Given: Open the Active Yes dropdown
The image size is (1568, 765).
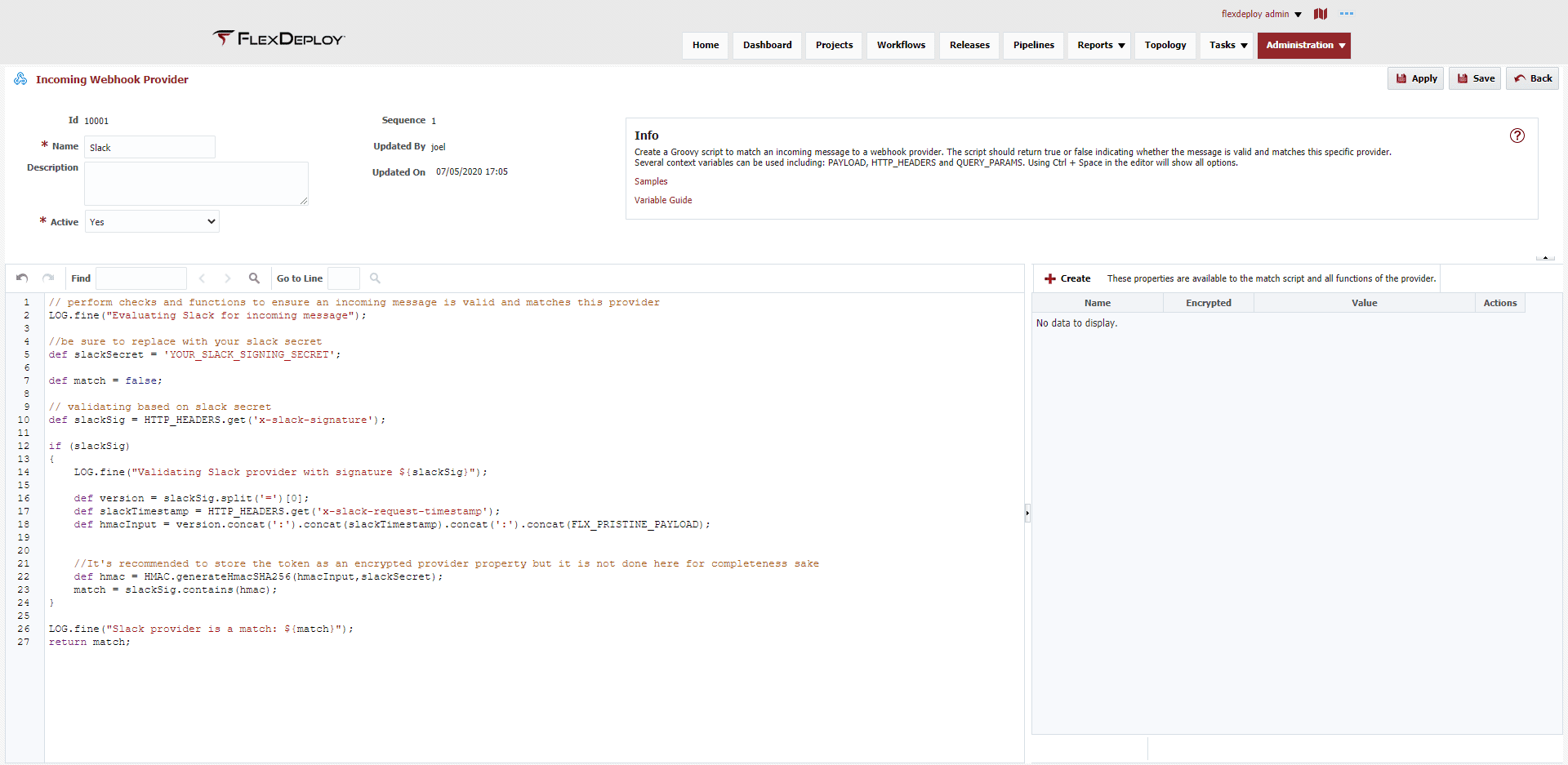Looking at the screenshot, I should point(152,221).
